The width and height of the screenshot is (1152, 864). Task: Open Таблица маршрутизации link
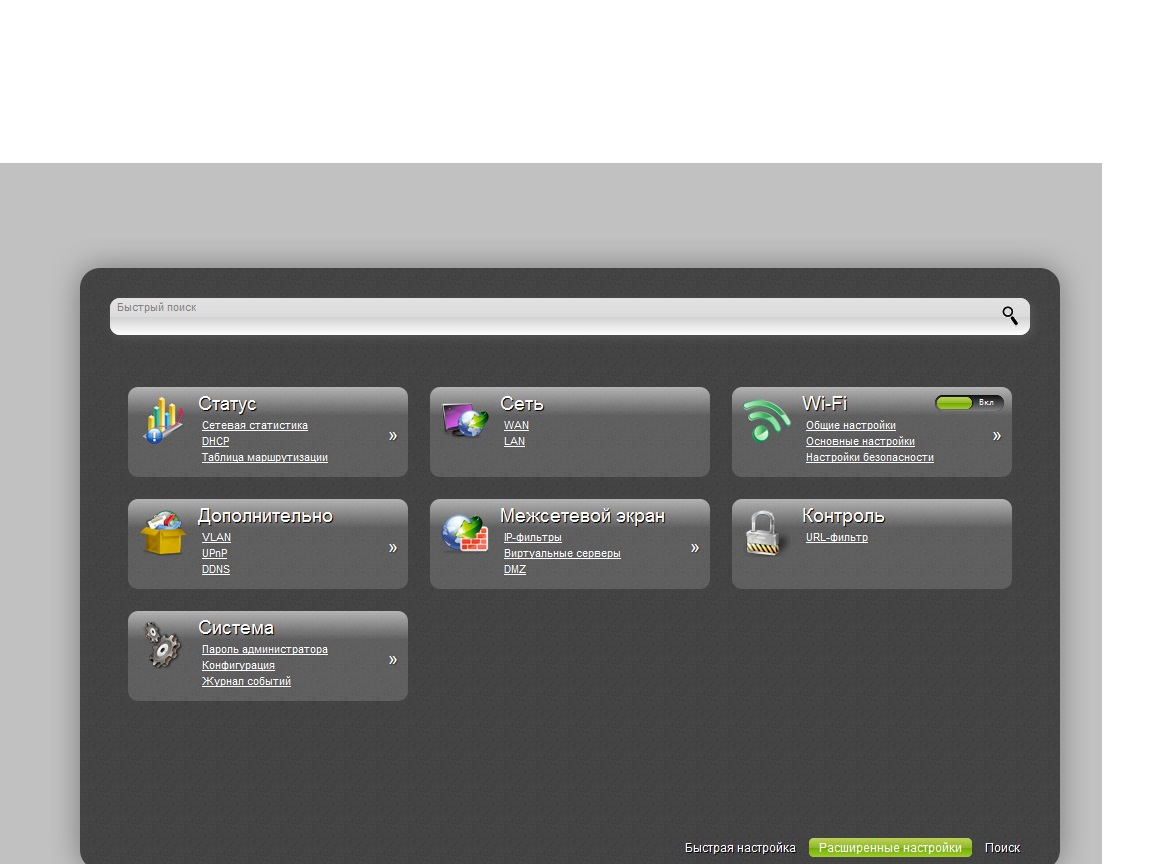[x=264, y=458]
